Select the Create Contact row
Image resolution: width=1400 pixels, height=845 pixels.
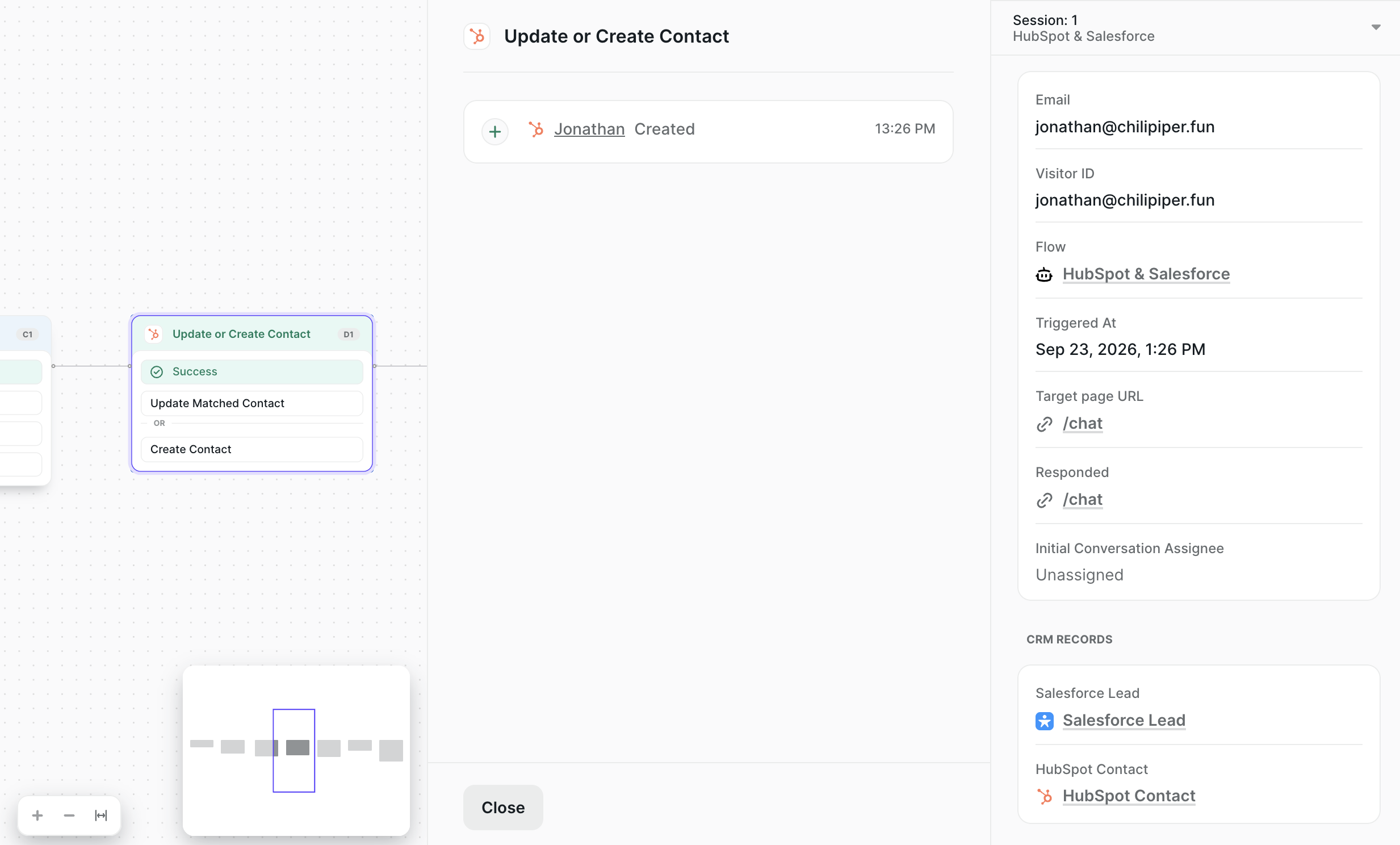click(252, 449)
